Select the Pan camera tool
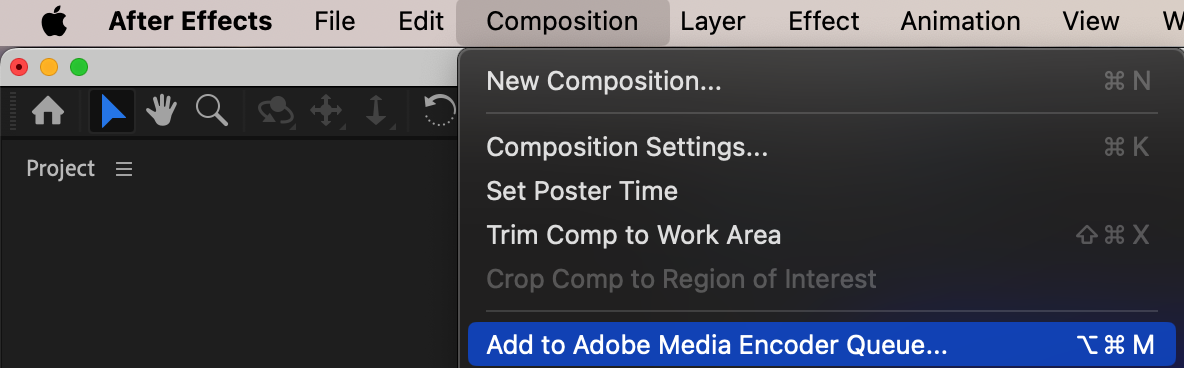This screenshot has height=368, width=1184. [326, 112]
